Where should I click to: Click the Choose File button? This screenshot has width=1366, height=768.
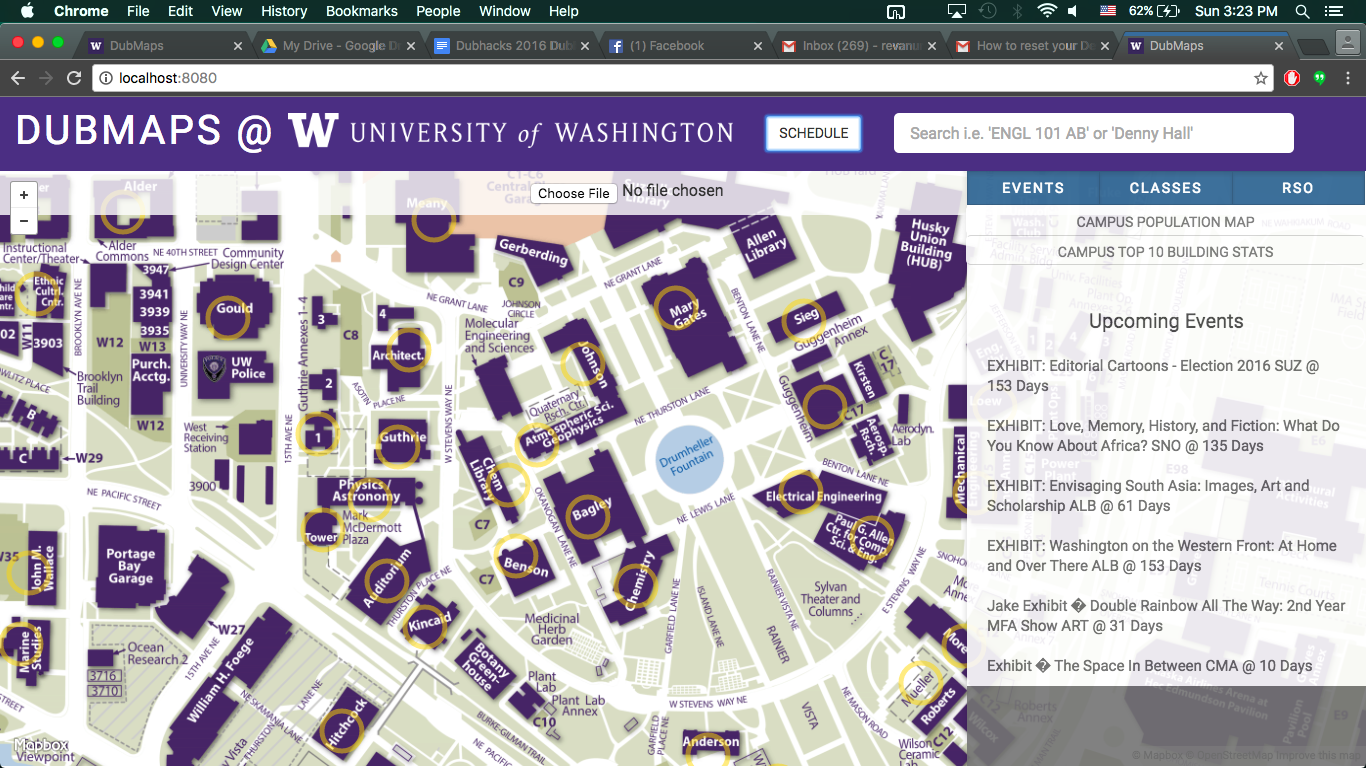pyautogui.click(x=573, y=193)
